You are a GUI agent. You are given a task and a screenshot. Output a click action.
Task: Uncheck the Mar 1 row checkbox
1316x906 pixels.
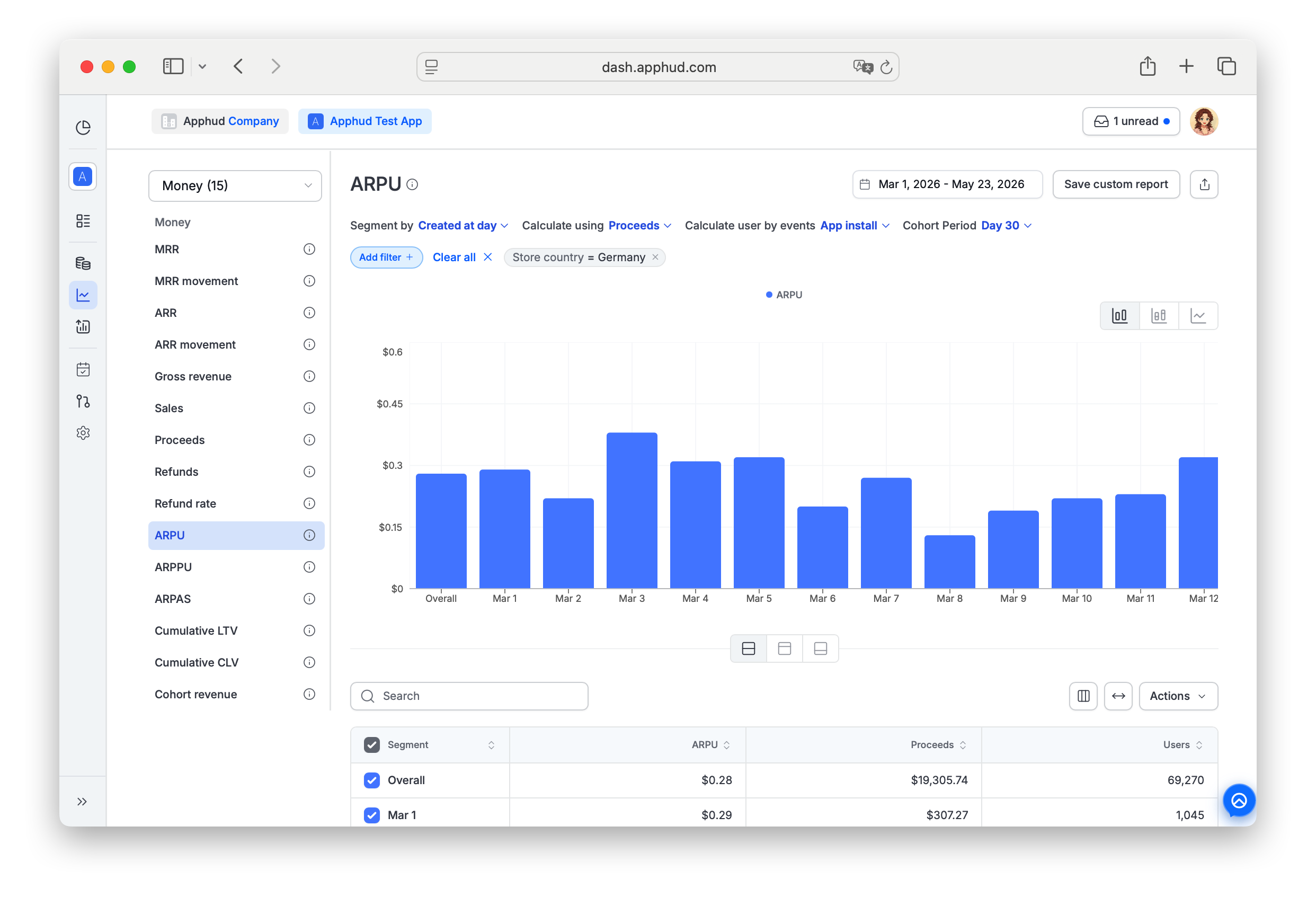372,815
